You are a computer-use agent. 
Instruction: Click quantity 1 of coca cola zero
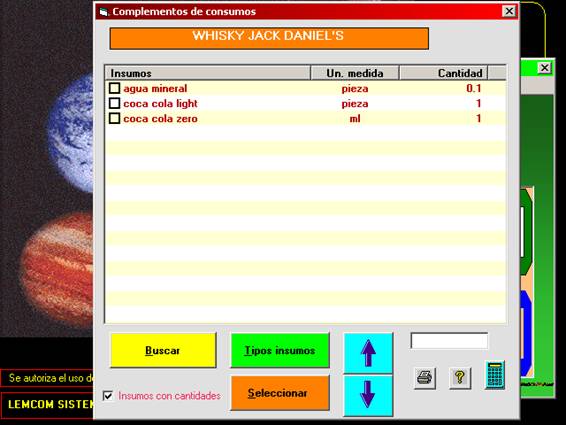point(479,118)
